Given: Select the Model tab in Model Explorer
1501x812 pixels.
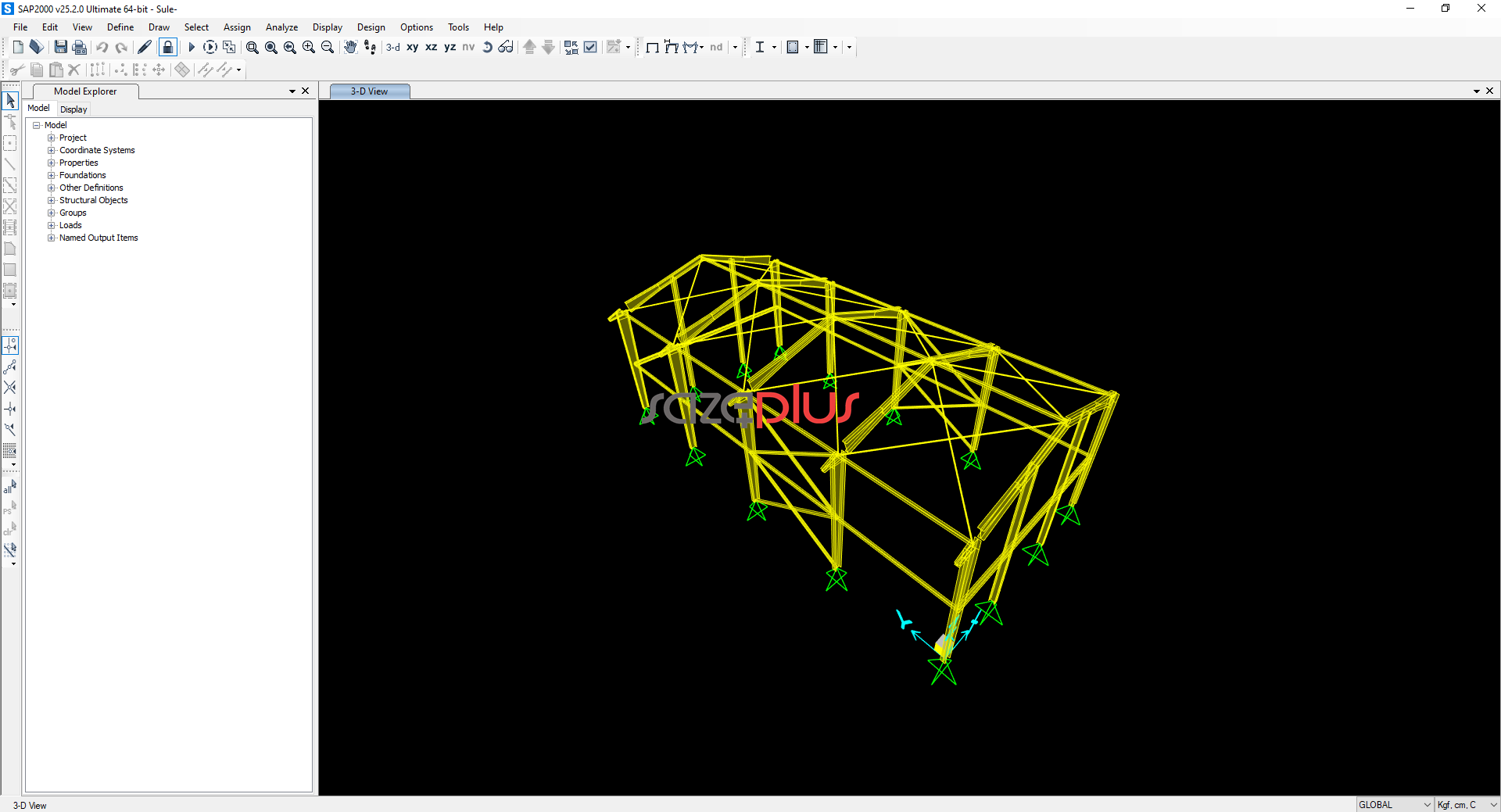Looking at the screenshot, I should [x=38, y=108].
